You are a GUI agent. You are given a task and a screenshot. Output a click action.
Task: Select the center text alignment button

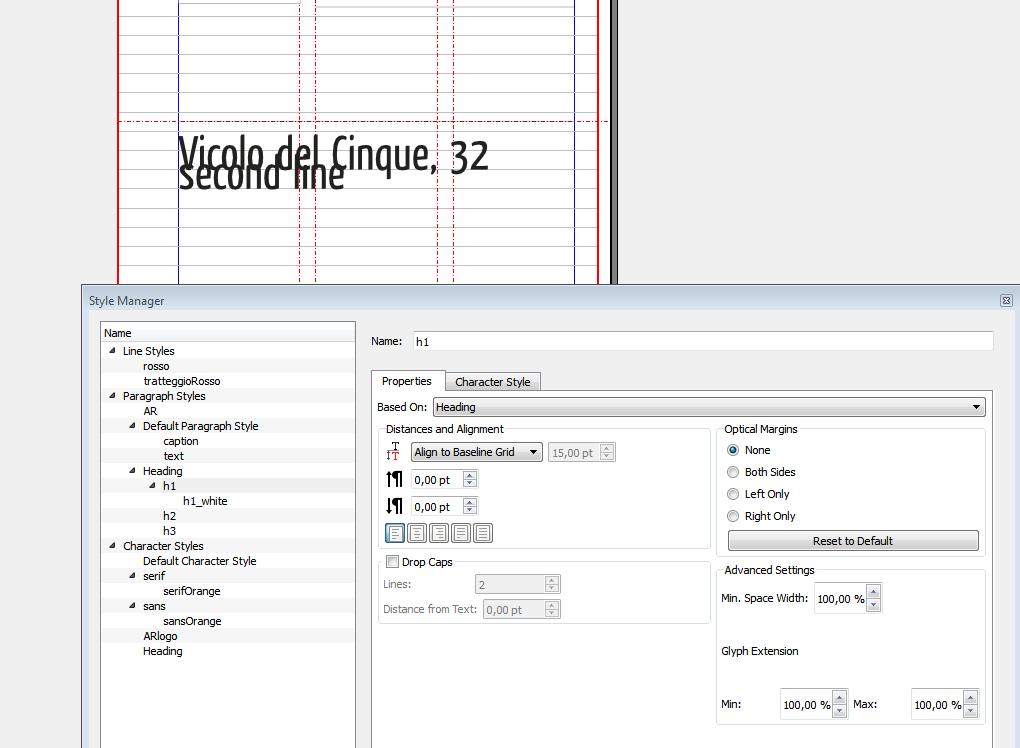(x=418, y=533)
